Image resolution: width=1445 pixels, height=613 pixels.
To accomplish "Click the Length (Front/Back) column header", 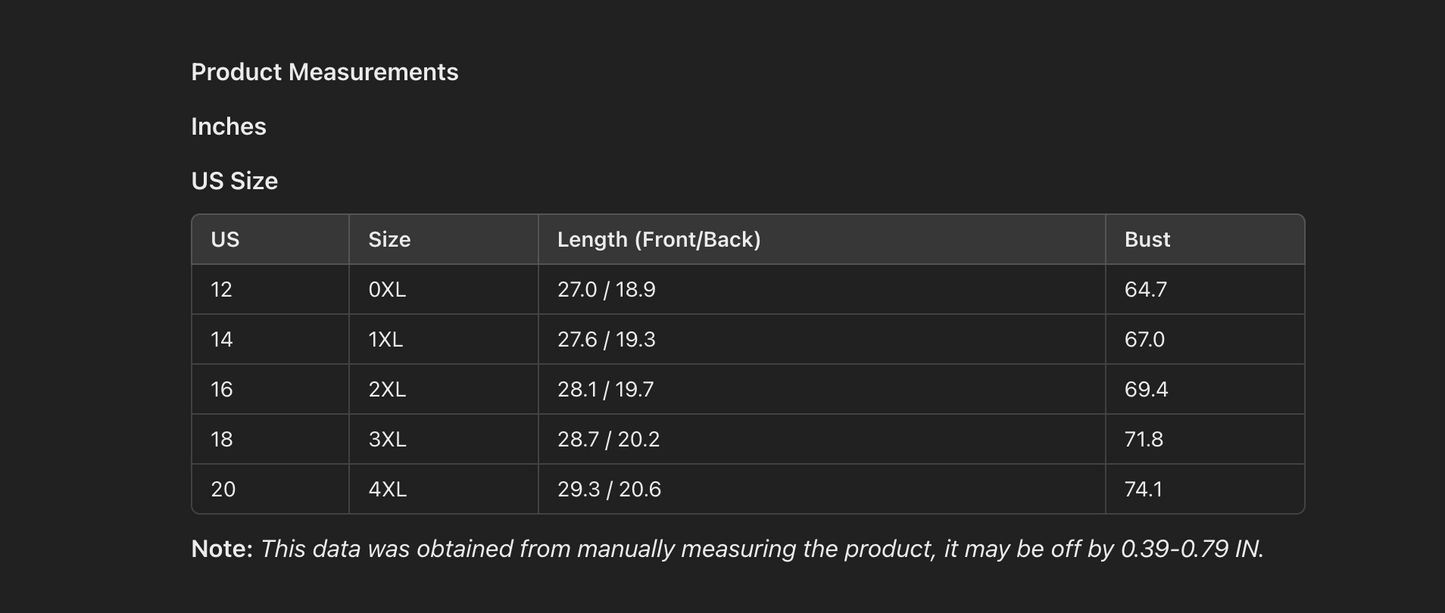I will click(658, 239).
